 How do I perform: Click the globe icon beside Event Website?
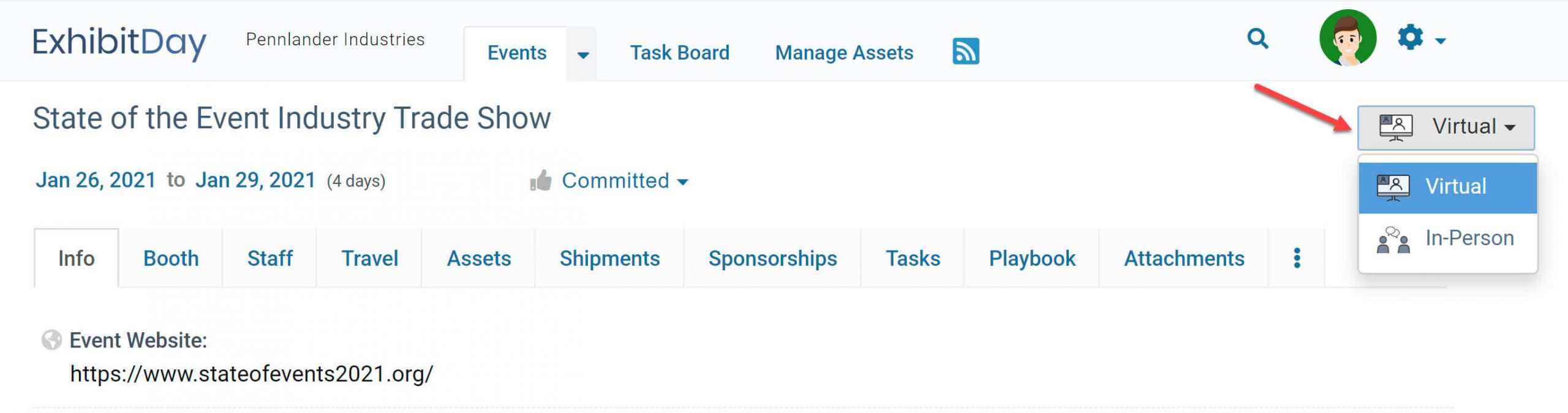pyautogui.click(x=51, y=339)
